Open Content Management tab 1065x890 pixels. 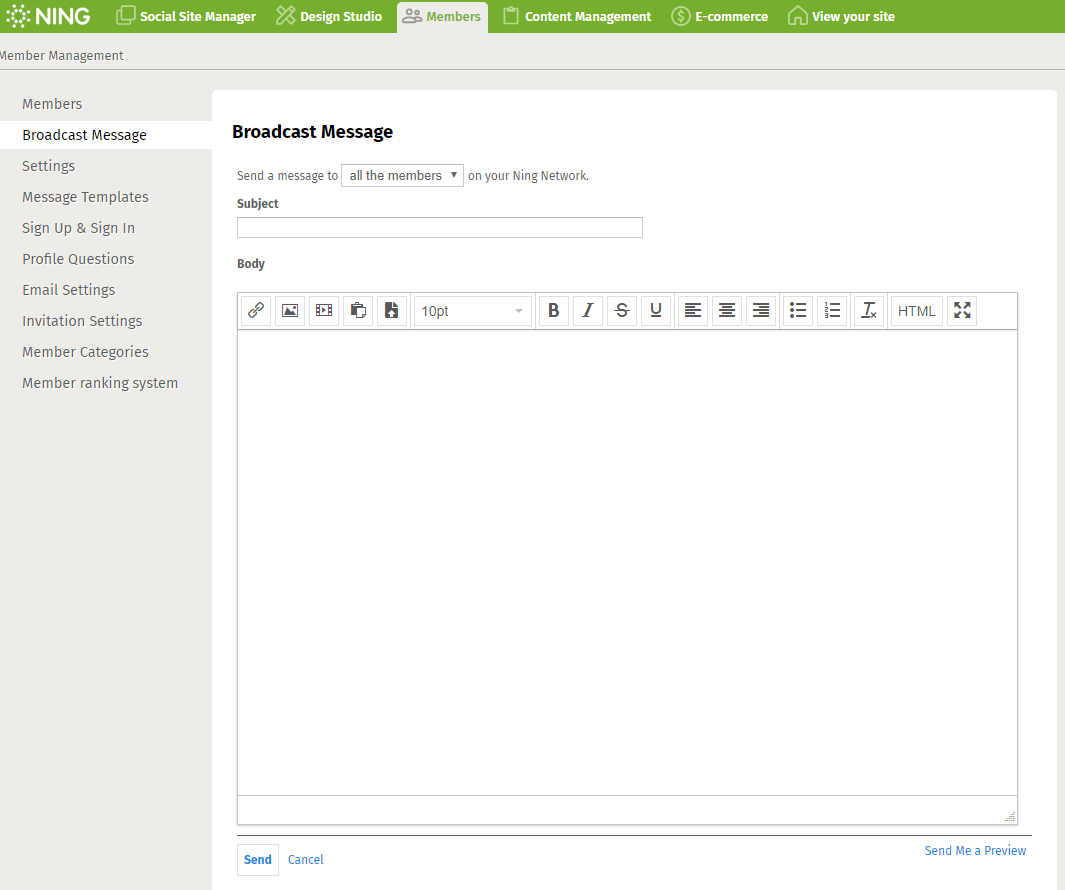(577, 16)
